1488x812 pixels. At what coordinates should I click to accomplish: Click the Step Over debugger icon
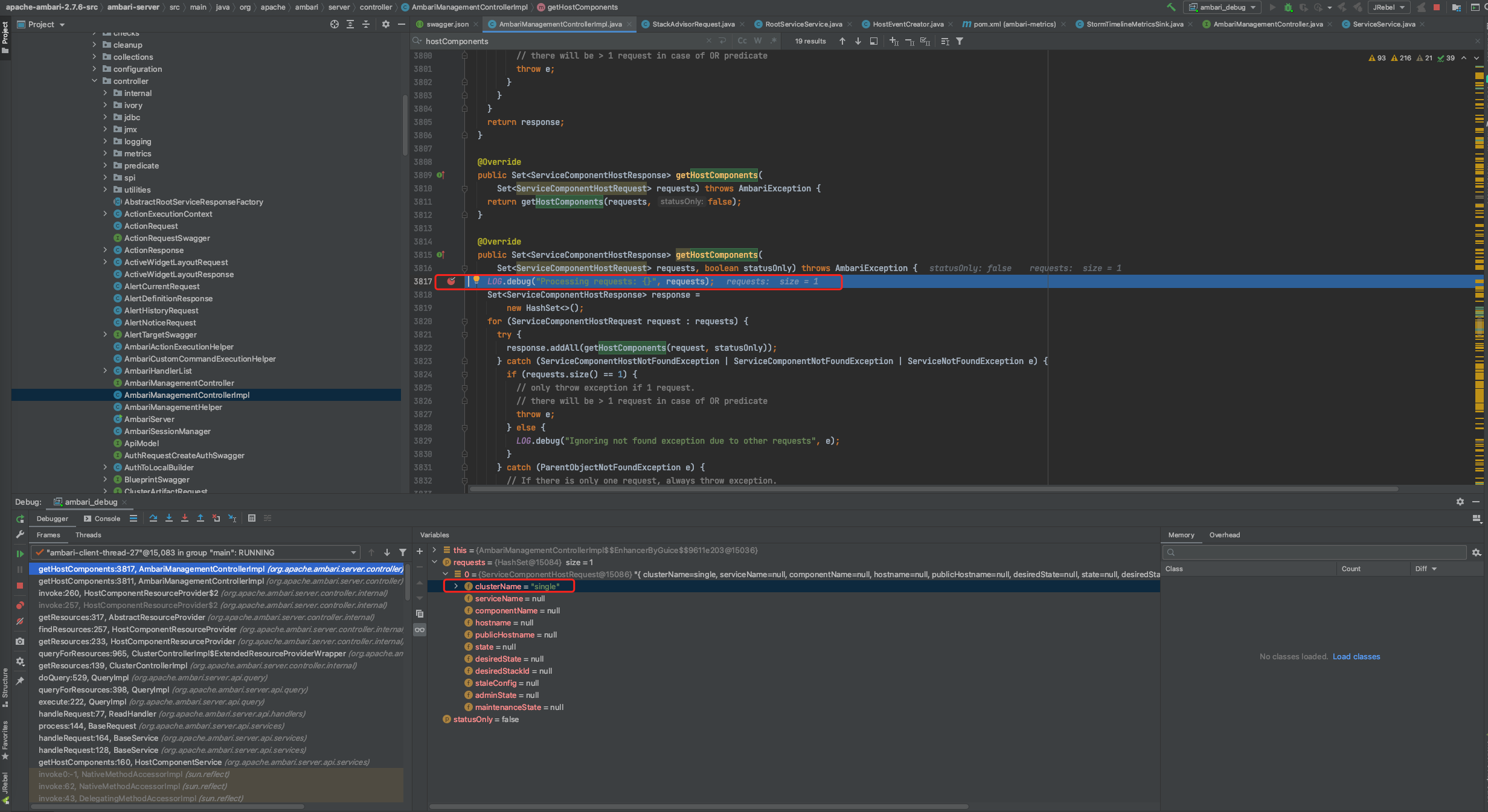tap(153, 518)
